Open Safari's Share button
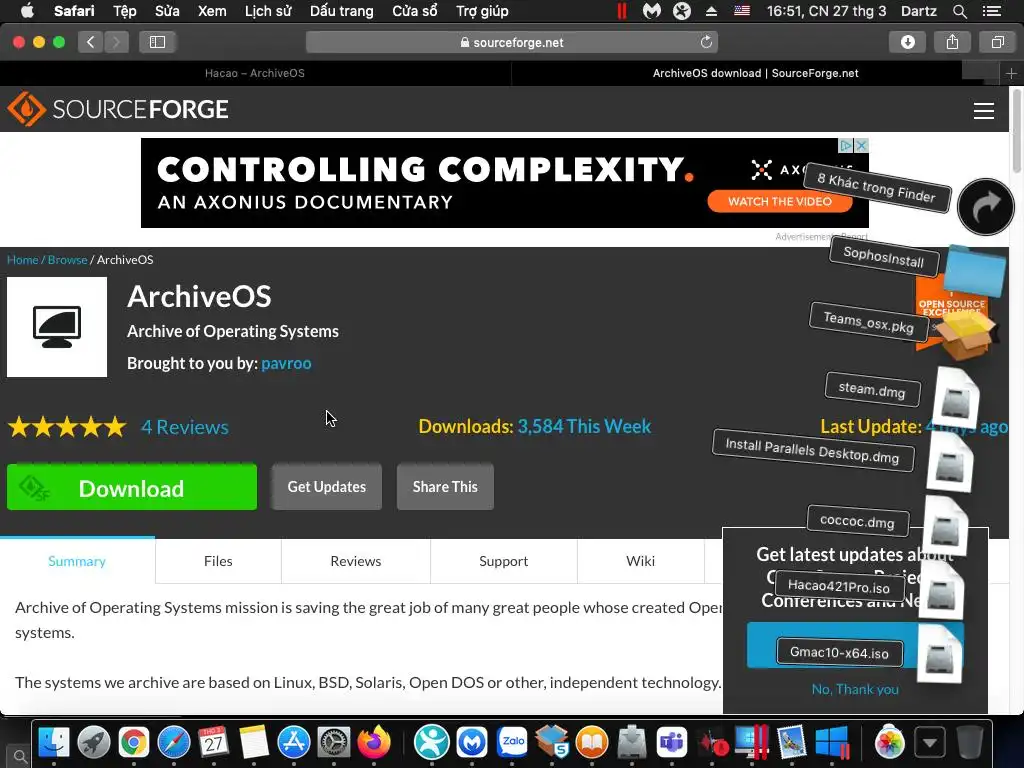The image size is (1024, 768). point(952,42)
